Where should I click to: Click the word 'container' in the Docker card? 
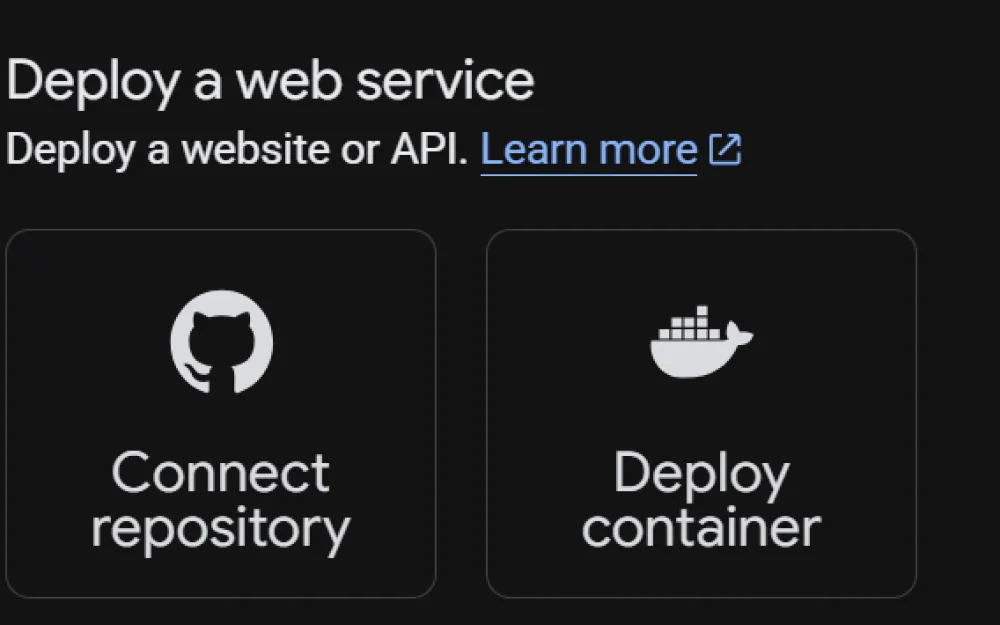point(702,527)
